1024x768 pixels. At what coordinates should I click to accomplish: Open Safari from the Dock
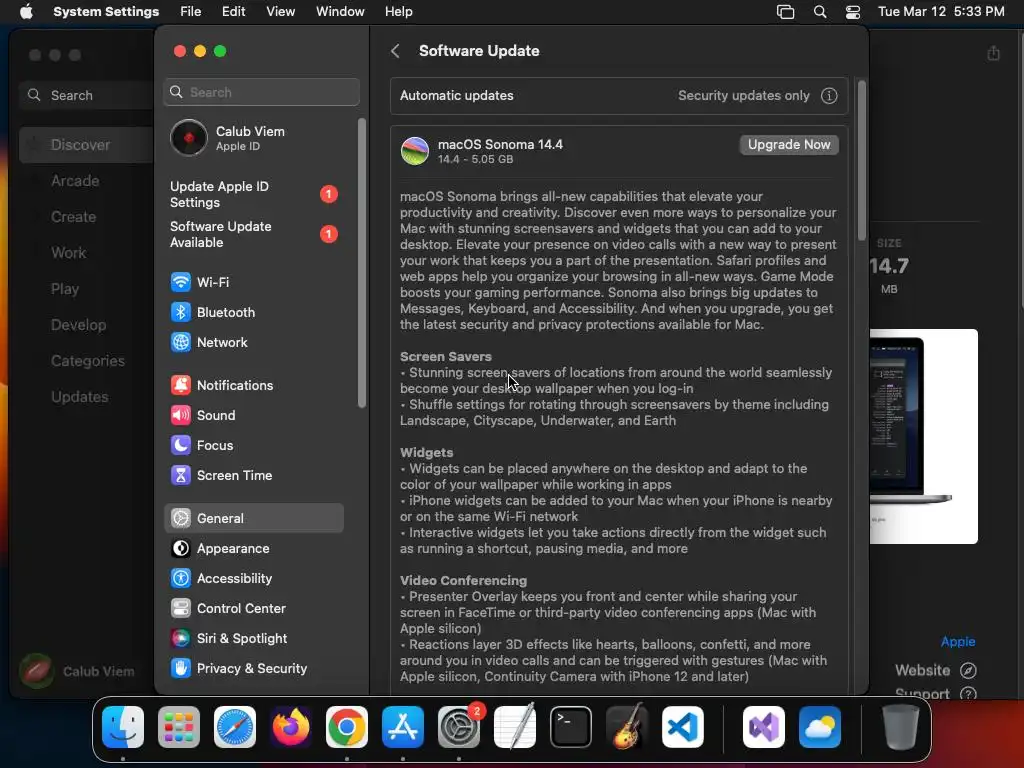point(234,727)
